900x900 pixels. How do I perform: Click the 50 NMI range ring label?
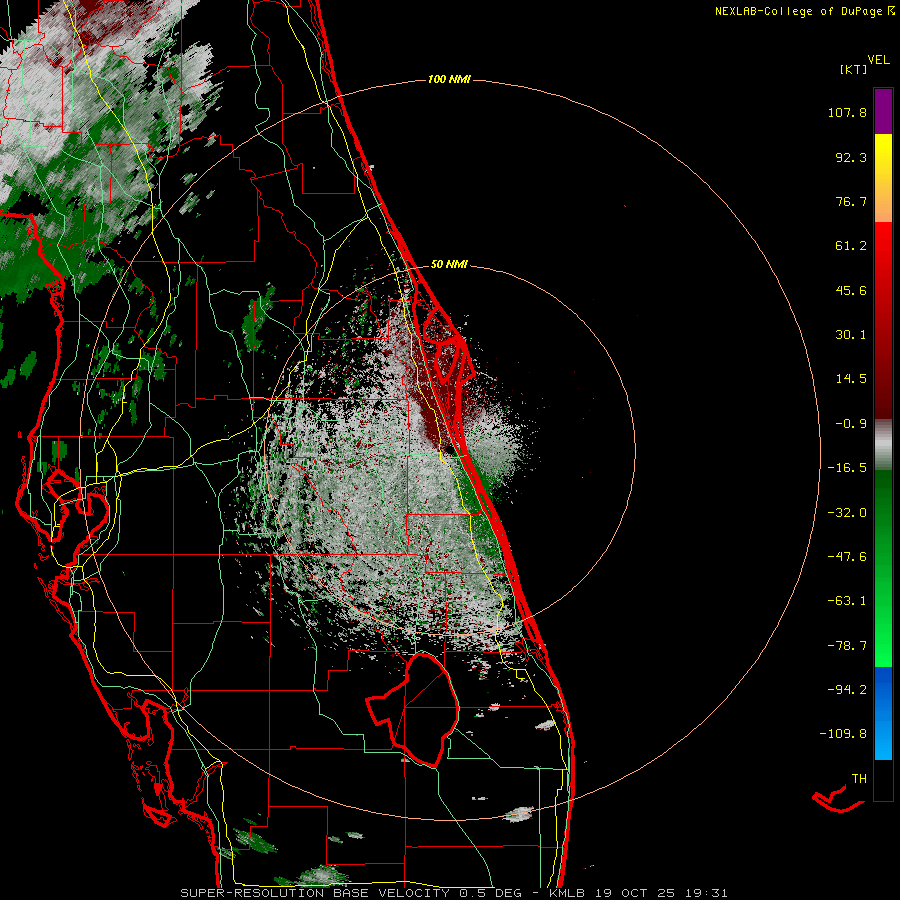(449, 265)
